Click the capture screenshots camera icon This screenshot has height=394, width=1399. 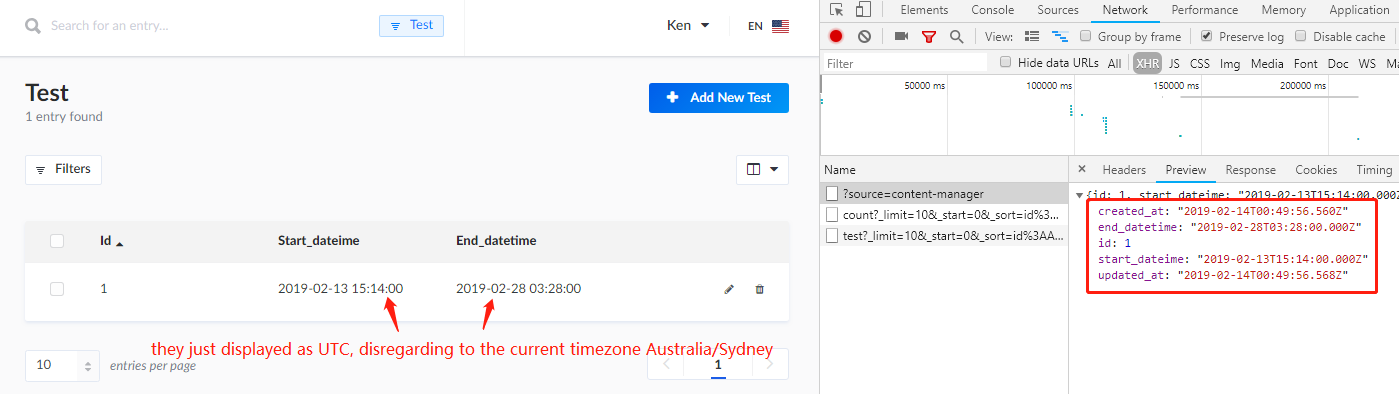[x=901, y=36]
